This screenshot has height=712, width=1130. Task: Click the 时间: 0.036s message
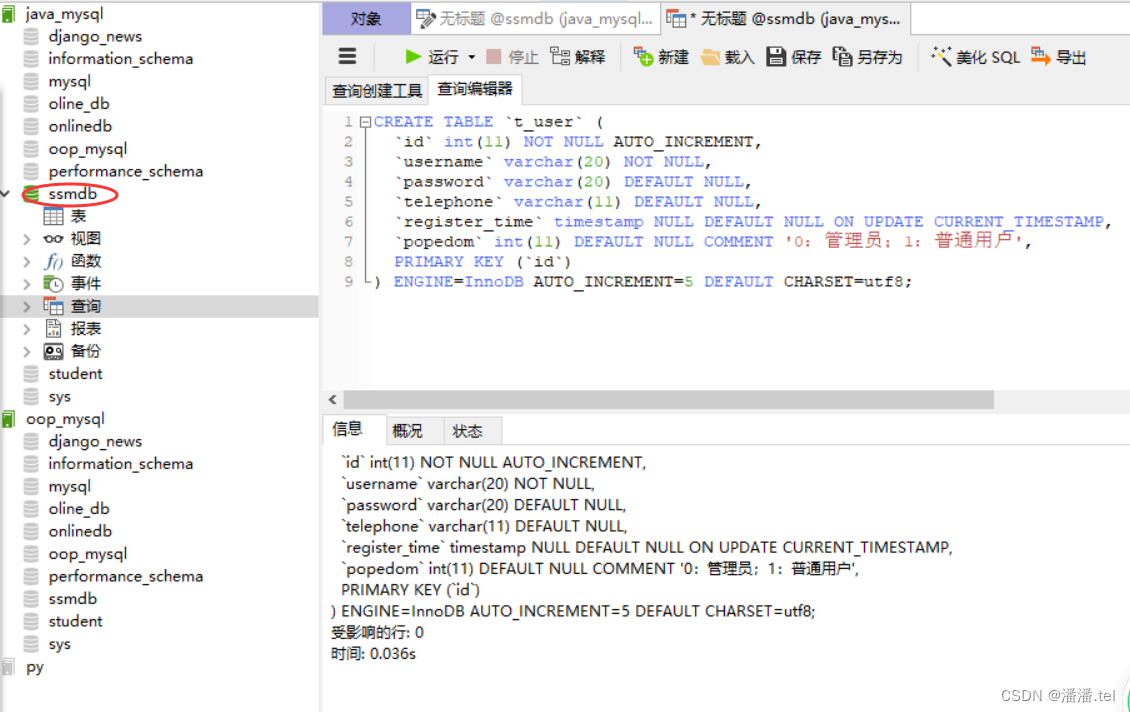pos(373,654)
